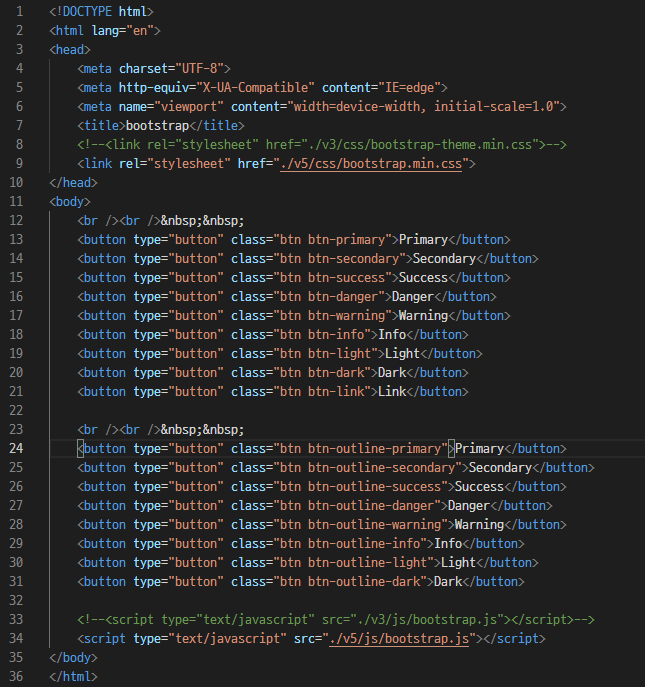Click the 'btn btn-warning' class string
Viewport: 645px width, 687px height.
[332, 315]
